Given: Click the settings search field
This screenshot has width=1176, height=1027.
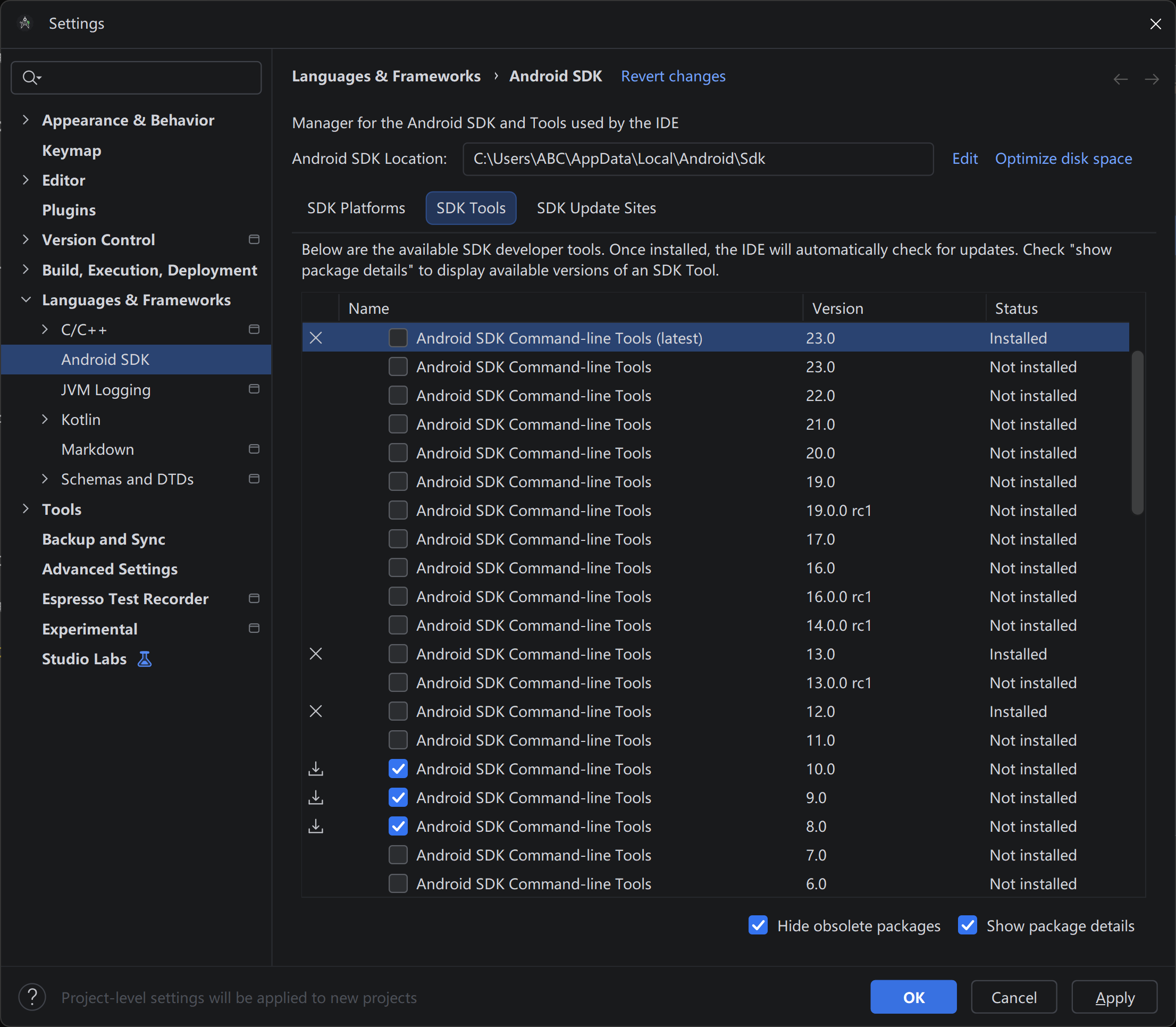Looking at the screenshot, I should pyautogui.click(x=136, y=77).
